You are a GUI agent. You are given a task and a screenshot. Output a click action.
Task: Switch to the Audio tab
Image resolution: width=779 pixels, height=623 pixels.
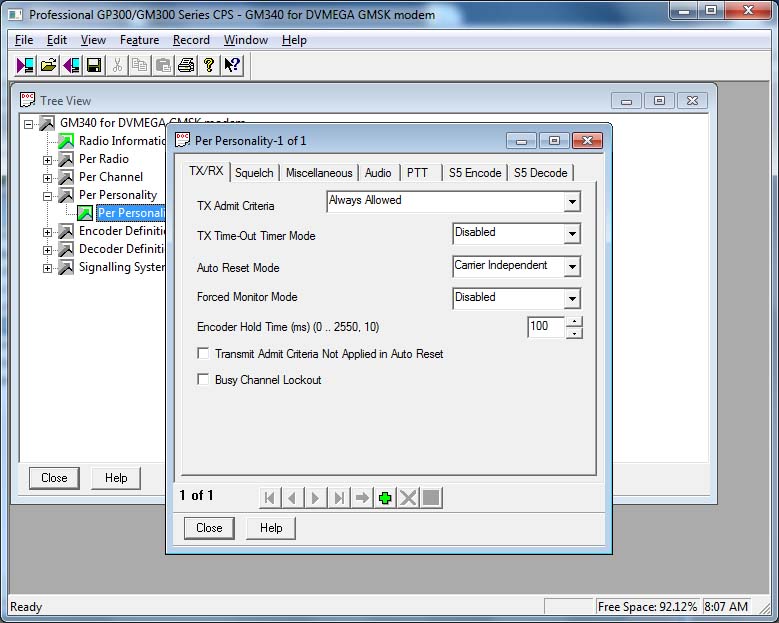click(x=378, y=173)
